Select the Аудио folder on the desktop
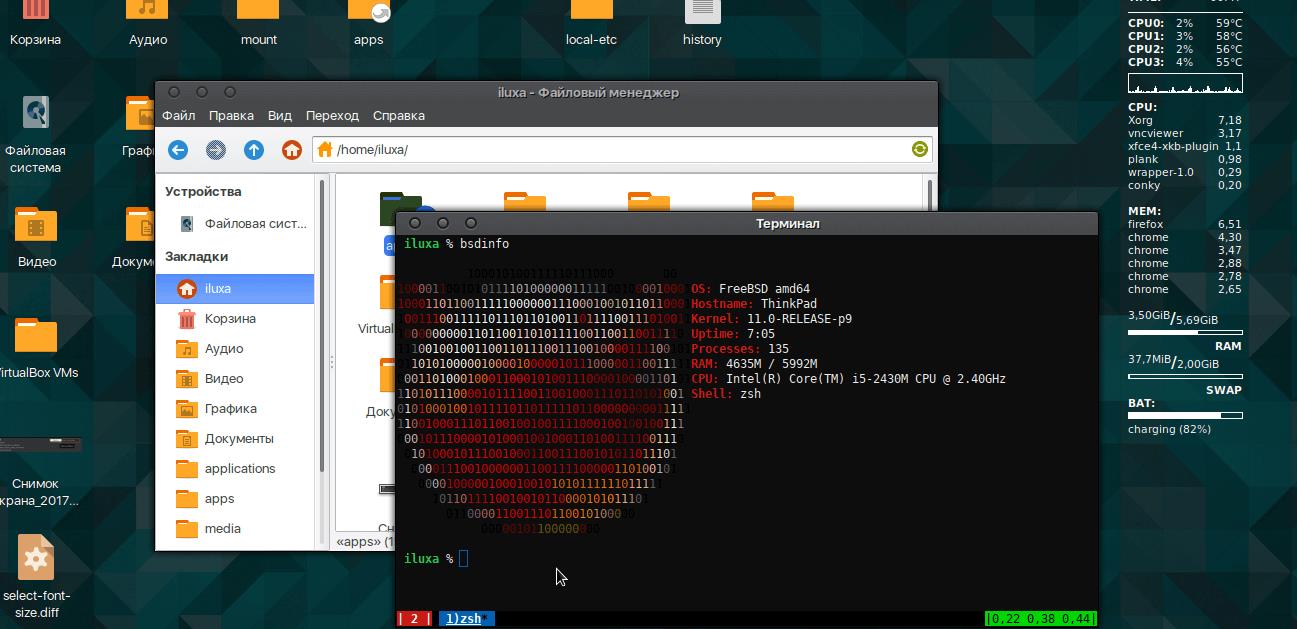The image size is (1297, 629). point(148,24)
